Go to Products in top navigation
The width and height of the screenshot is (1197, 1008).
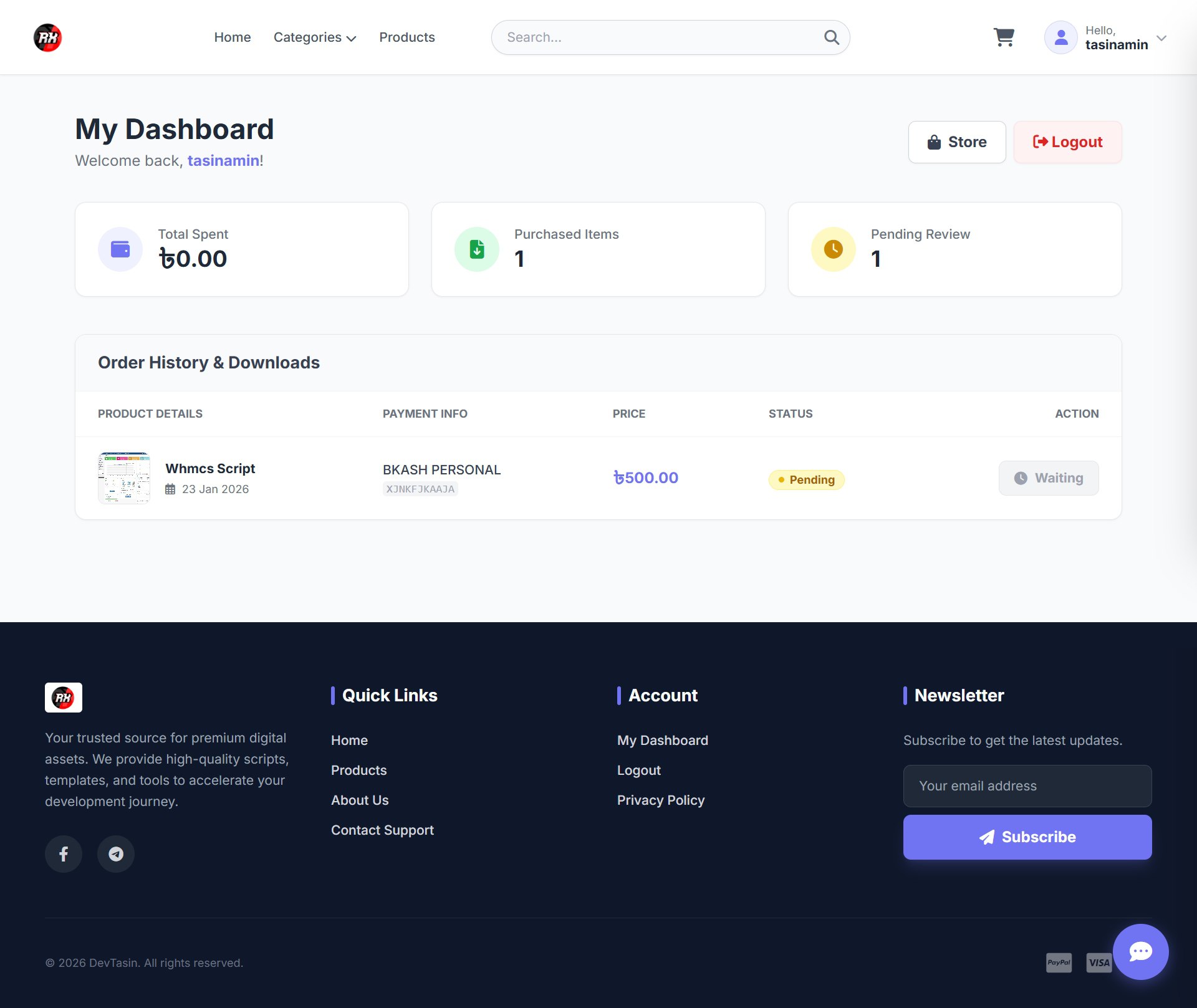click(x=407, y=37)
